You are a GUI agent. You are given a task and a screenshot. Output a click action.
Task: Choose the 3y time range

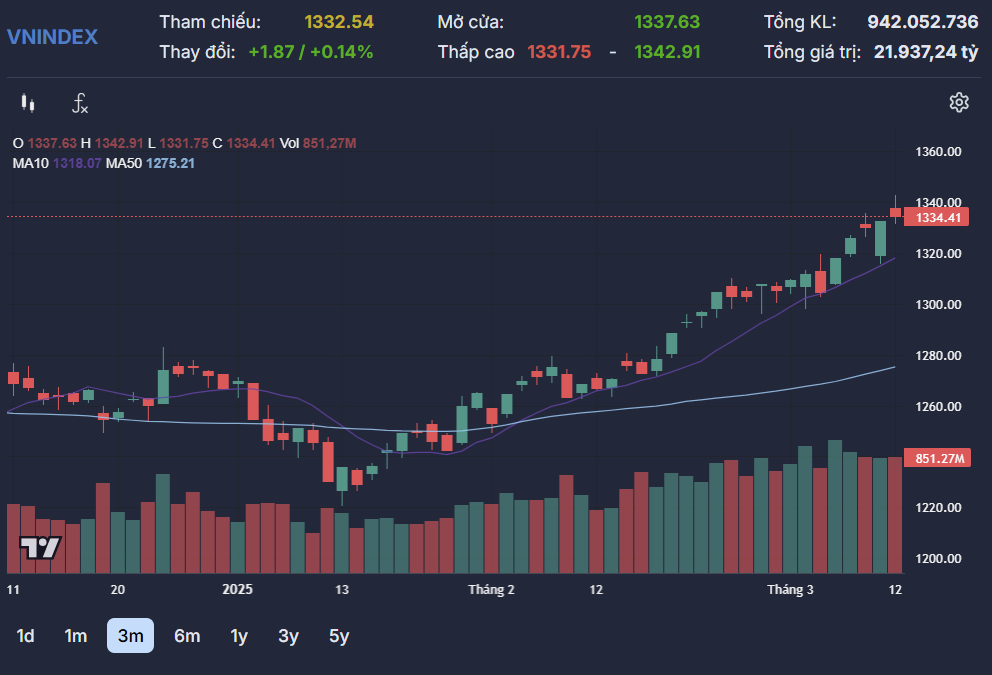click(289, 636)
